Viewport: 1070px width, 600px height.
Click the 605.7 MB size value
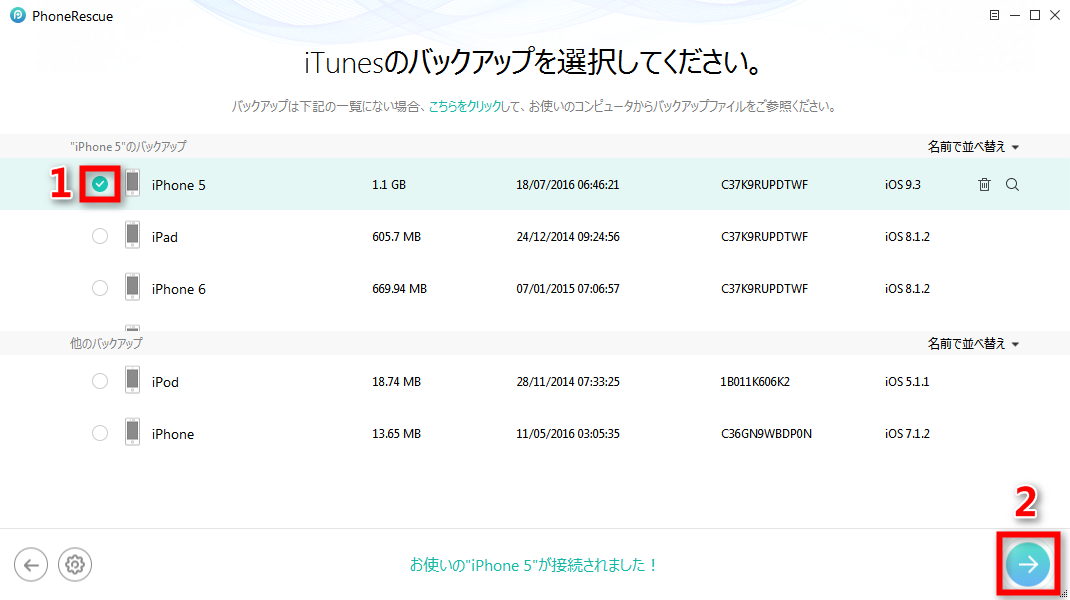pyautogui.click(x=396, y=237)
